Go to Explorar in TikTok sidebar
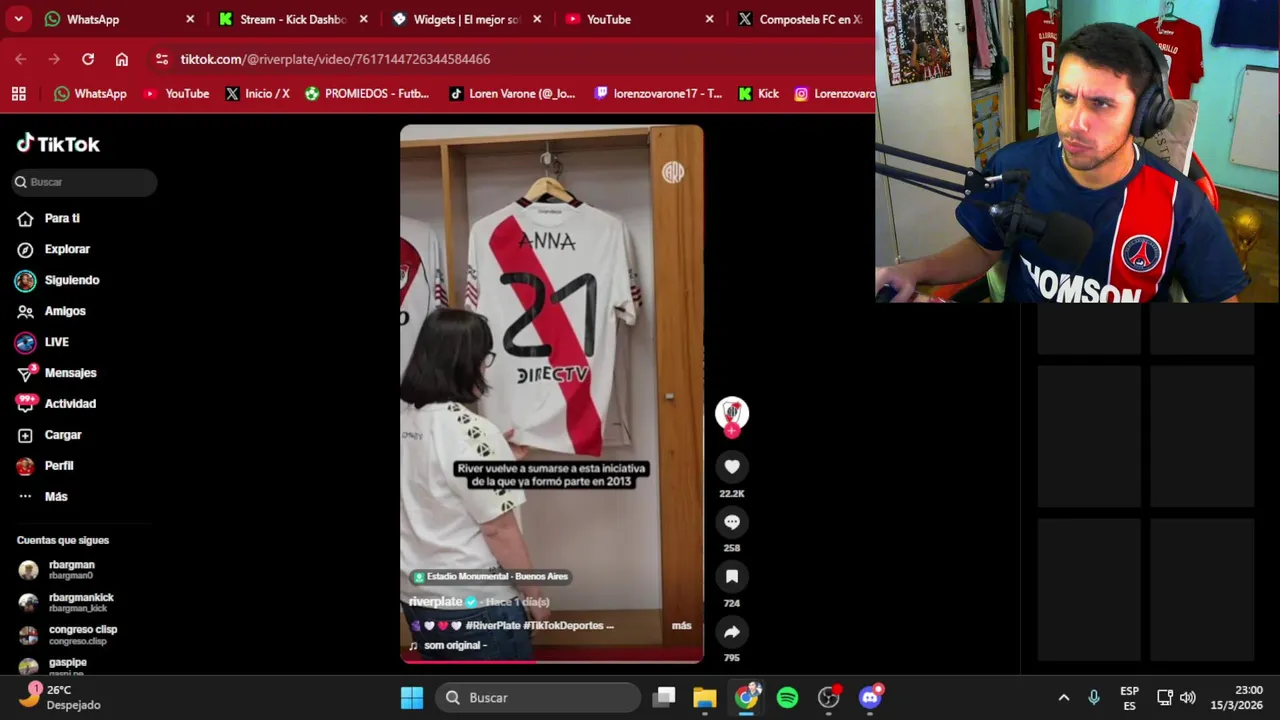Image resolution: width=1280 pixels, height=720 pixels. (x=67, y=249)
